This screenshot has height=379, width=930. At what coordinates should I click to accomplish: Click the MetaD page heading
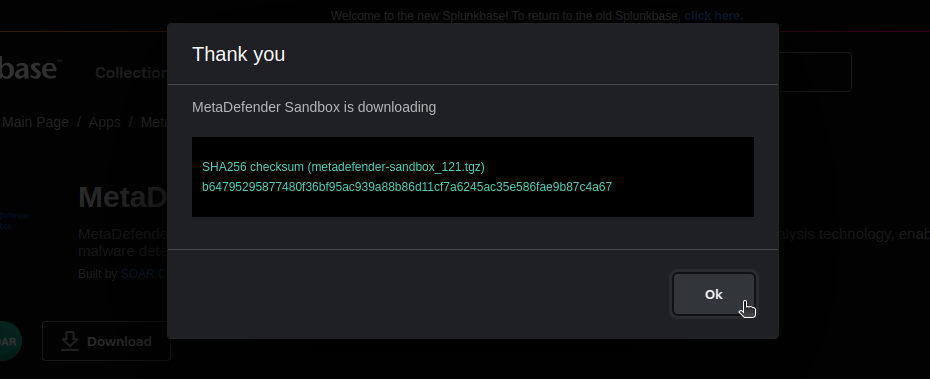point(123,198)
